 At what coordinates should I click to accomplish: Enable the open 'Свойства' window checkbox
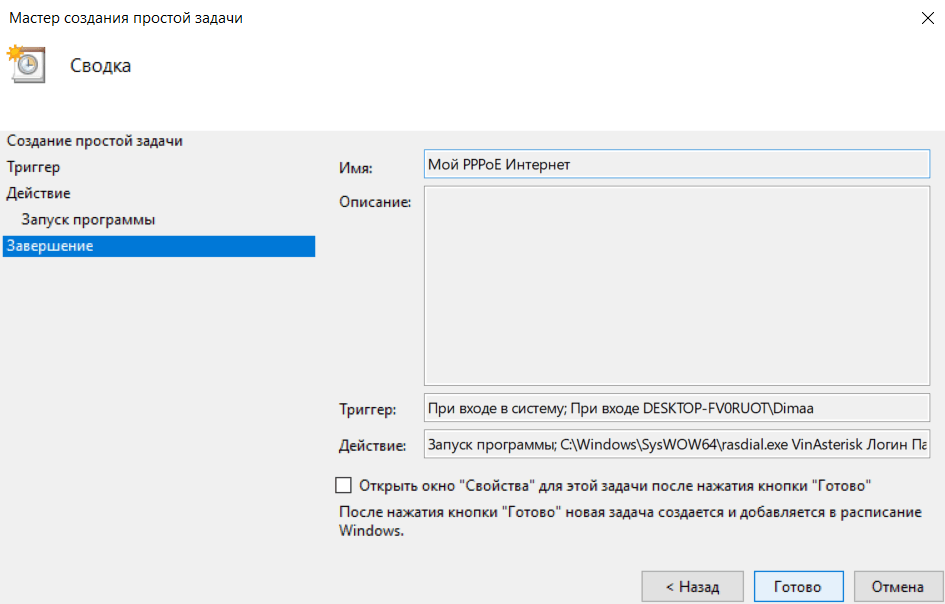tap(344, 485)
